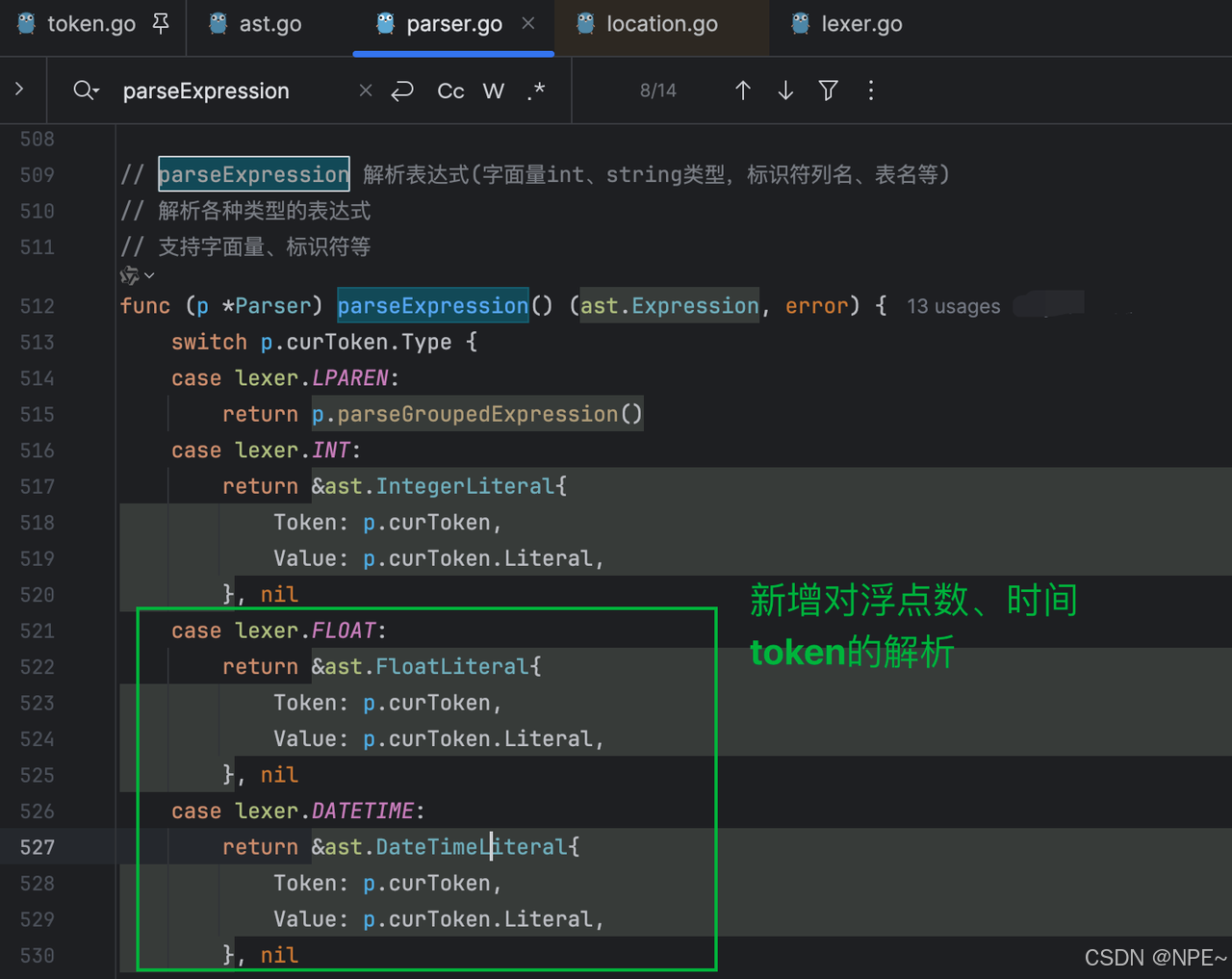Click line number 512 in gutter
Screen dimensions: 1232x979
point(38,306)
